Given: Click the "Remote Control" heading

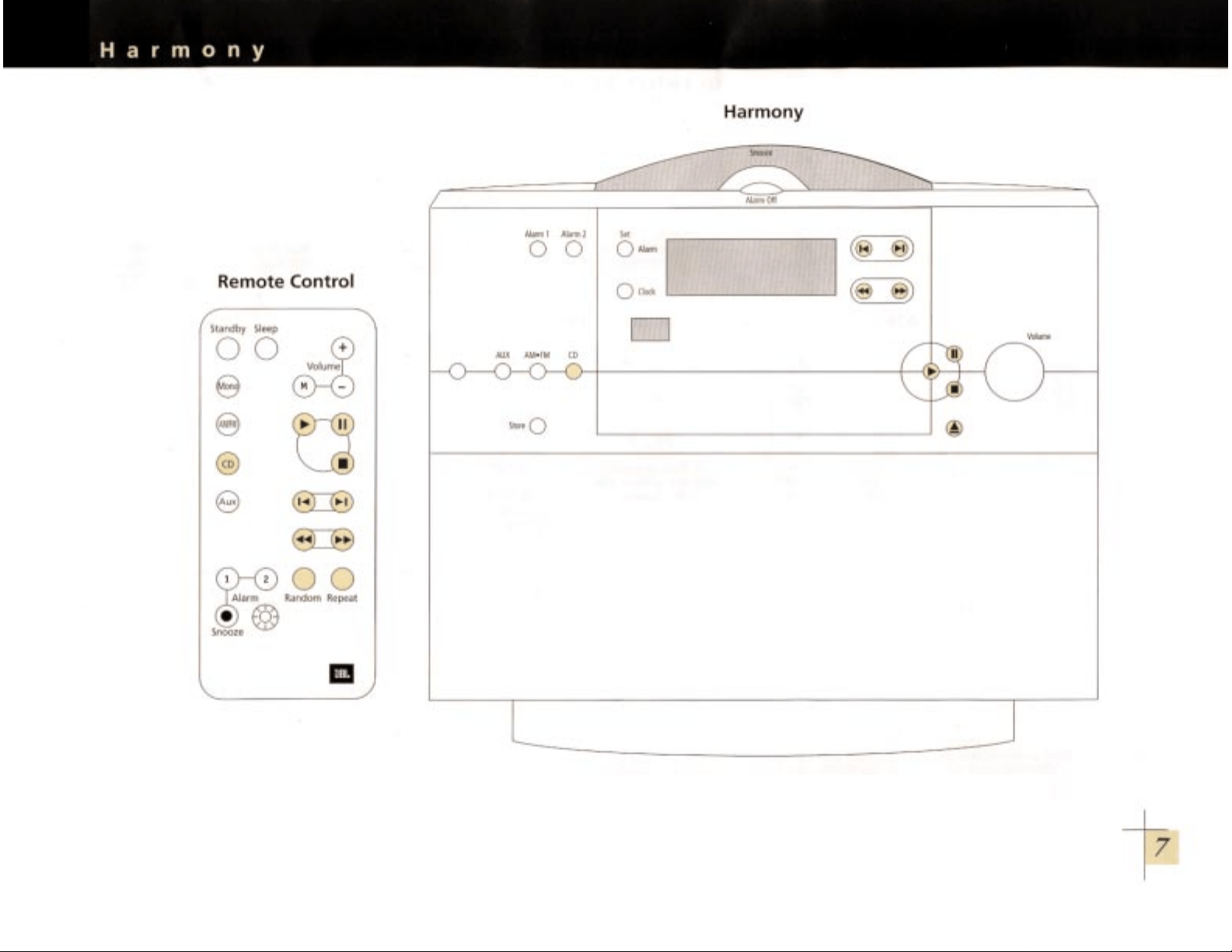Looking at the screenshot, I should click(x=286, y=281).
